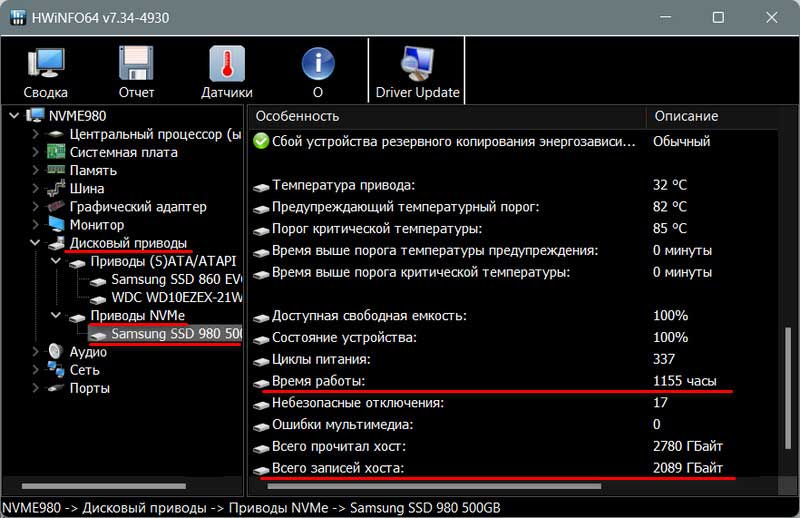This screenshot has width=800, height=518.
Task: Click the HWiNFO64 title bar app icon
Action: coord(17,17)
